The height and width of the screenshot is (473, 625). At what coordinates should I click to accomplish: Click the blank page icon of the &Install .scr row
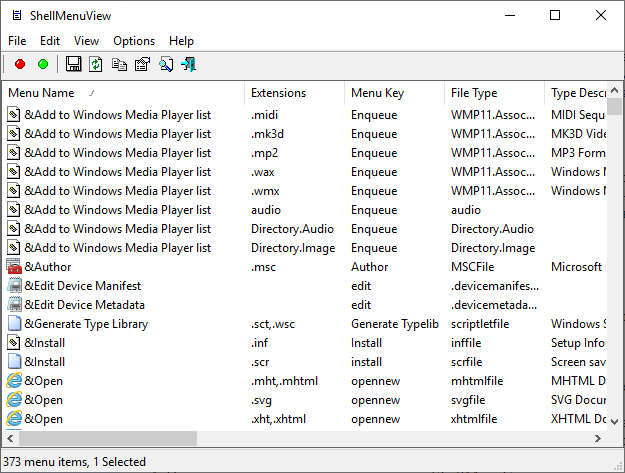pyautogui.click(x=14, y=362)
